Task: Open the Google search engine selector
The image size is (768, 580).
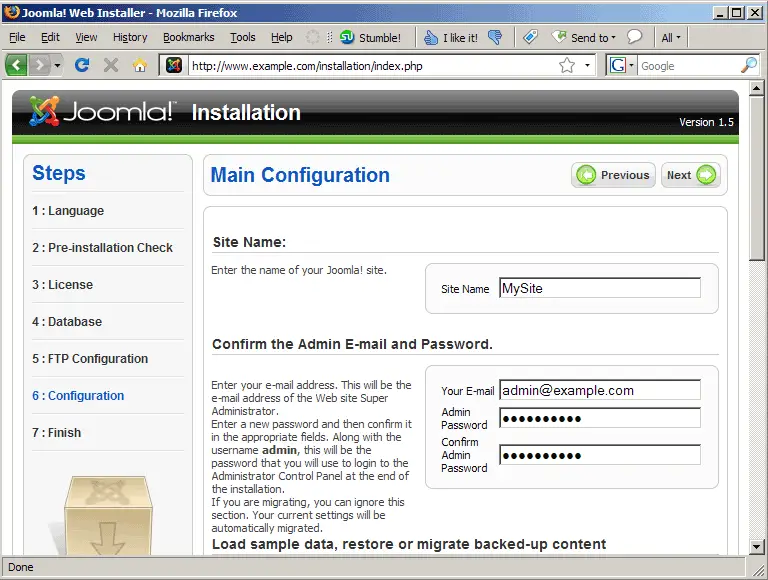Action: [622, 65]
